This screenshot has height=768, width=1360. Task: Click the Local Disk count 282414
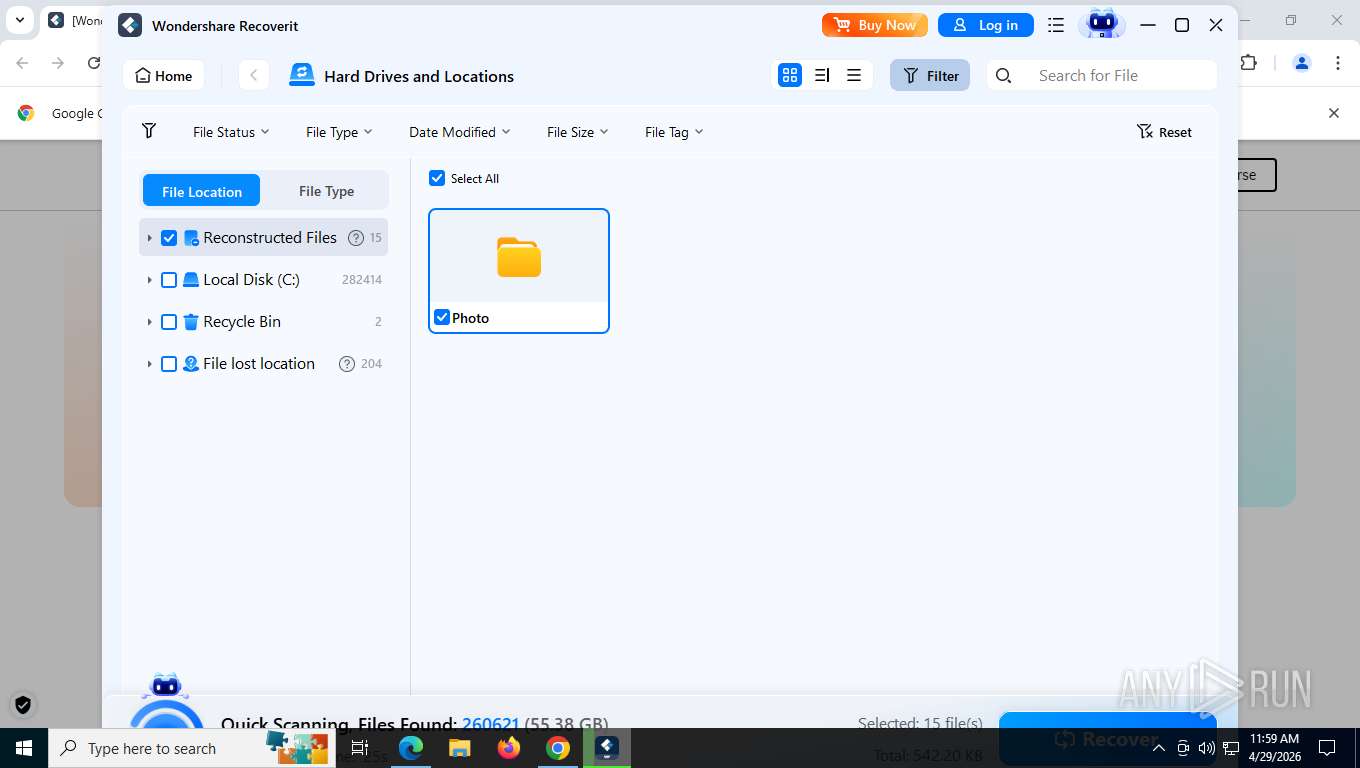click(362, 280)
